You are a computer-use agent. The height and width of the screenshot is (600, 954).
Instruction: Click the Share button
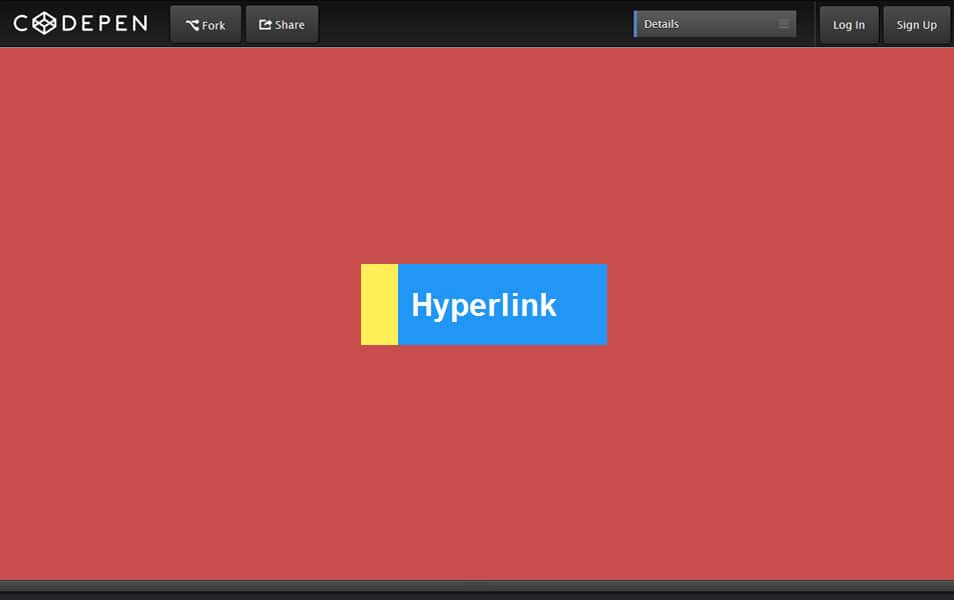(x=281, y=24)
